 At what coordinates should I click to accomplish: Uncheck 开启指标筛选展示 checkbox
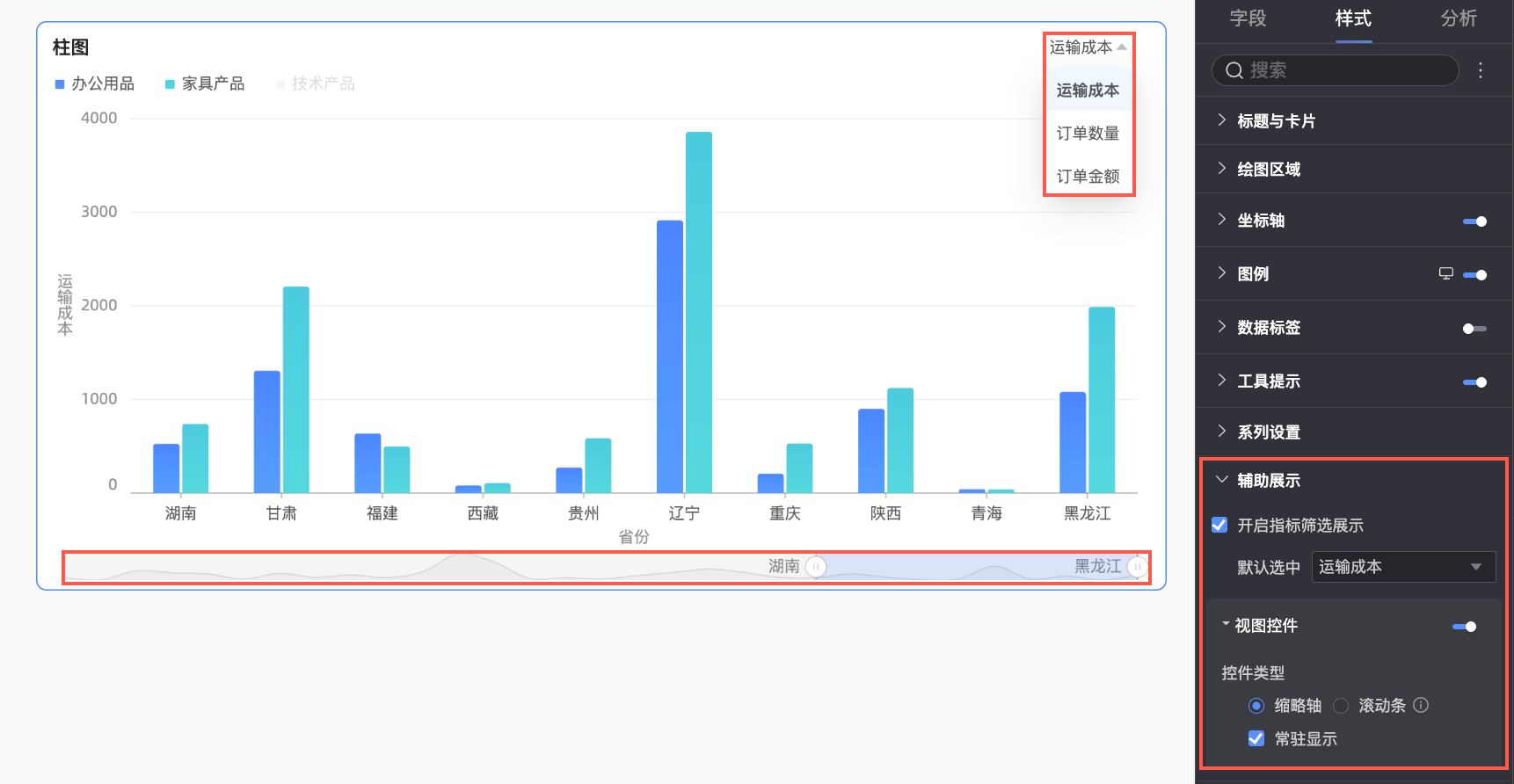point(1219,525)
